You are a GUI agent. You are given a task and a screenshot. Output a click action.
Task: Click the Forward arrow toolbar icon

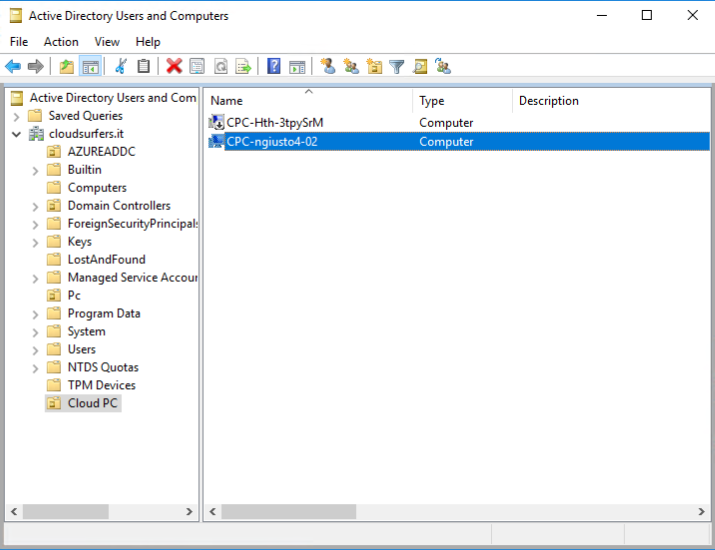point(36,67)
